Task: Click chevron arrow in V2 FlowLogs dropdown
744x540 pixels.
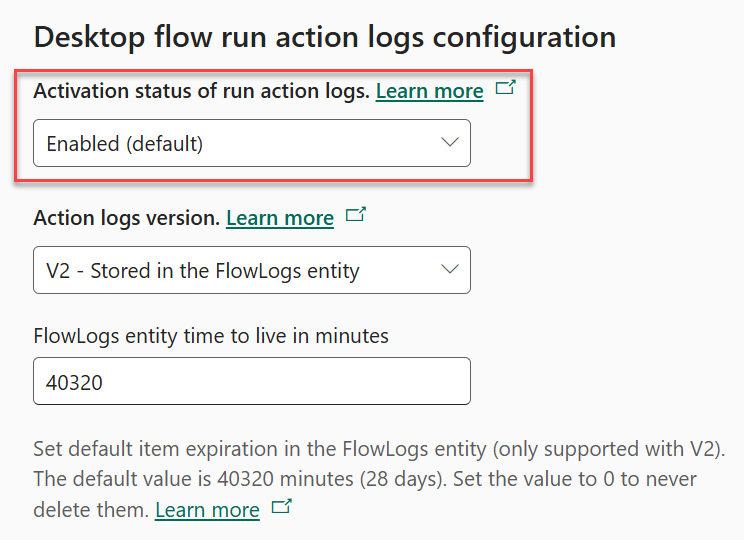Action: point(449,270)
